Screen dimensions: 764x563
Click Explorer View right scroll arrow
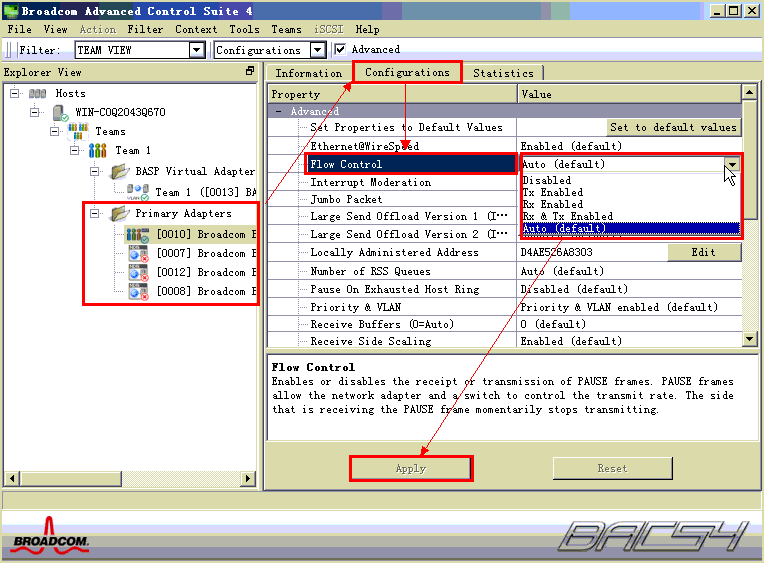click(248, 478)
